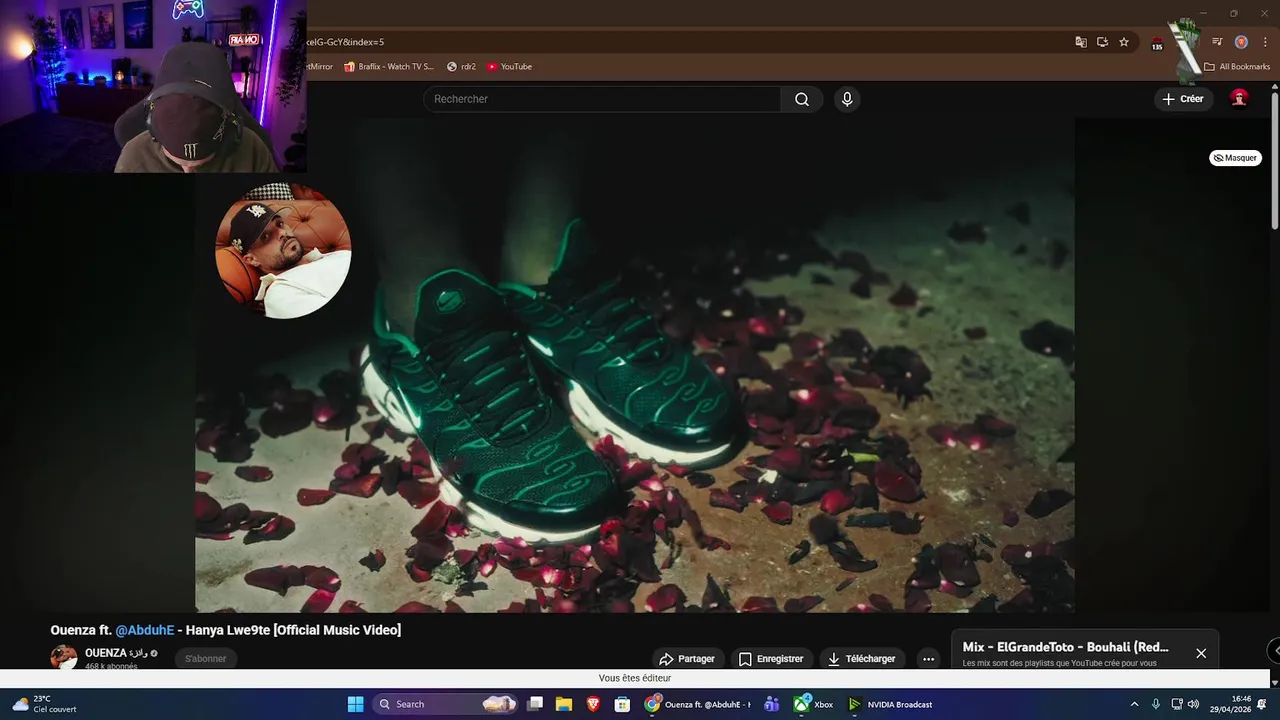Image resolution: width=1280 pixels, height=720 pixels.
Task: Click the video player showing green sneakers
Action: point(635,365)
